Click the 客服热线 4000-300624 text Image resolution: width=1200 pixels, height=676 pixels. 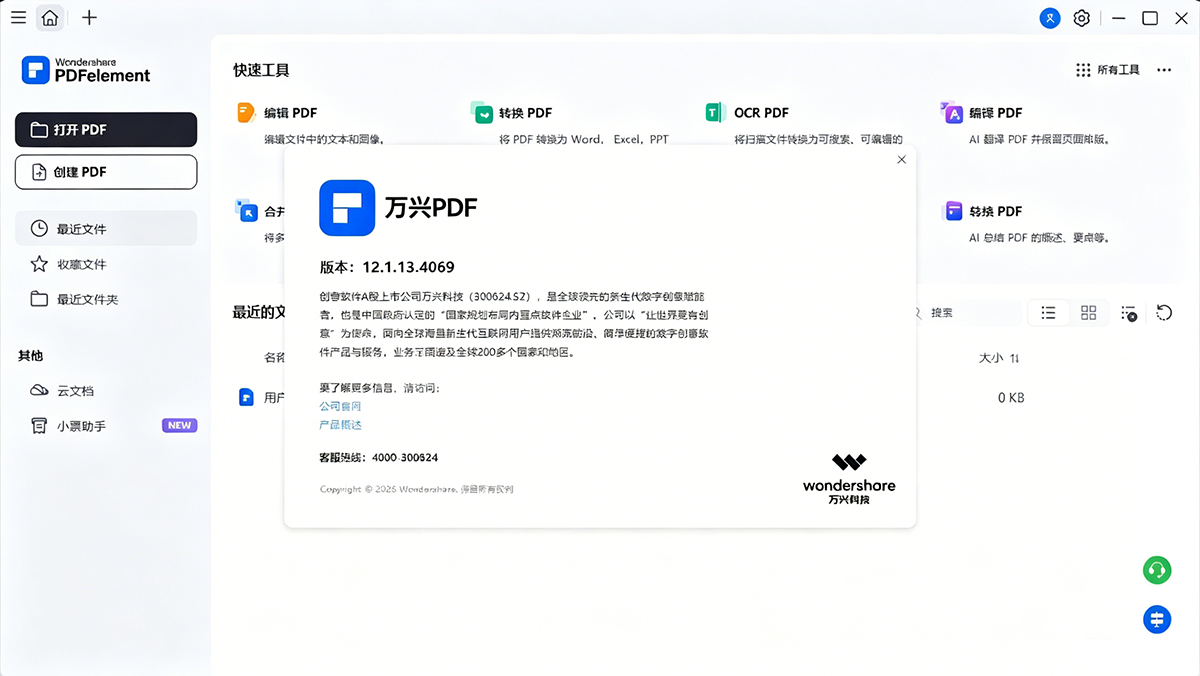coord(378,457)
